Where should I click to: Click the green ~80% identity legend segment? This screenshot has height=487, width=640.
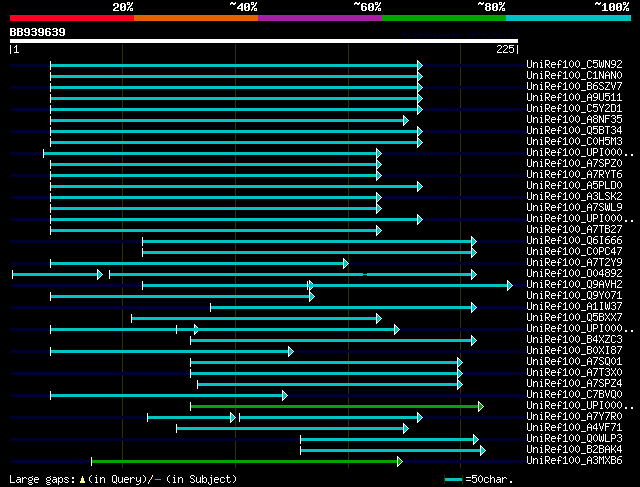(x=444, y=18)
